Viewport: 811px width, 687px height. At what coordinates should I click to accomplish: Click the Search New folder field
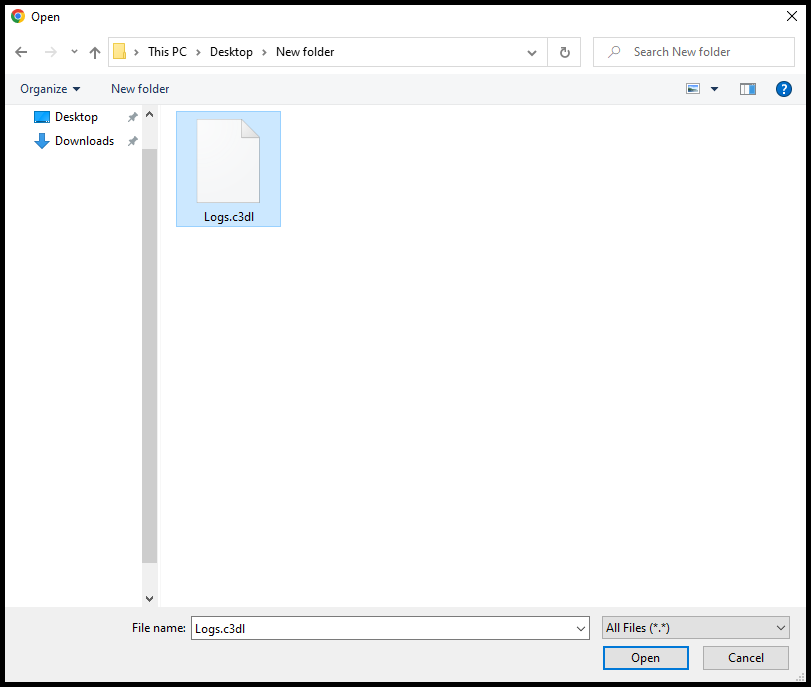point(694,52)
